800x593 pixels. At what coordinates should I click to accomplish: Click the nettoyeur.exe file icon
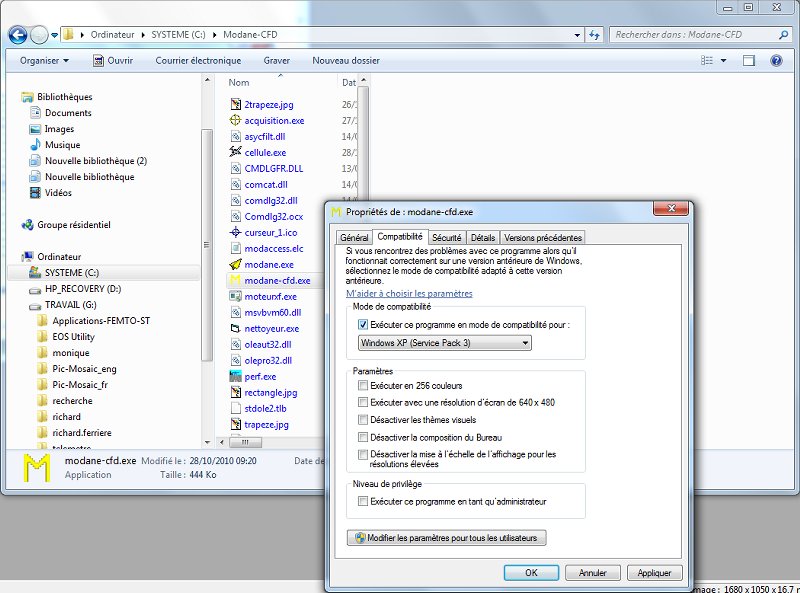pos(235,328)
